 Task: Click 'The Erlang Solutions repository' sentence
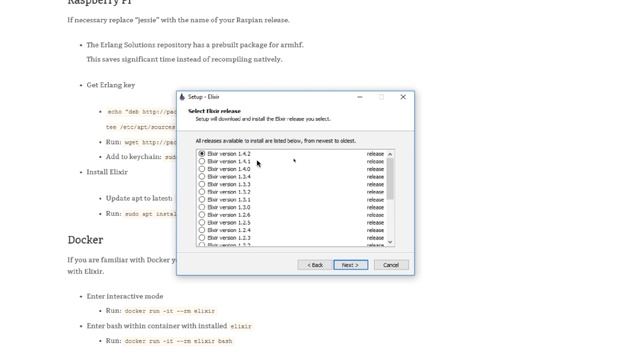pyautogui.click(x=195, y=45)
